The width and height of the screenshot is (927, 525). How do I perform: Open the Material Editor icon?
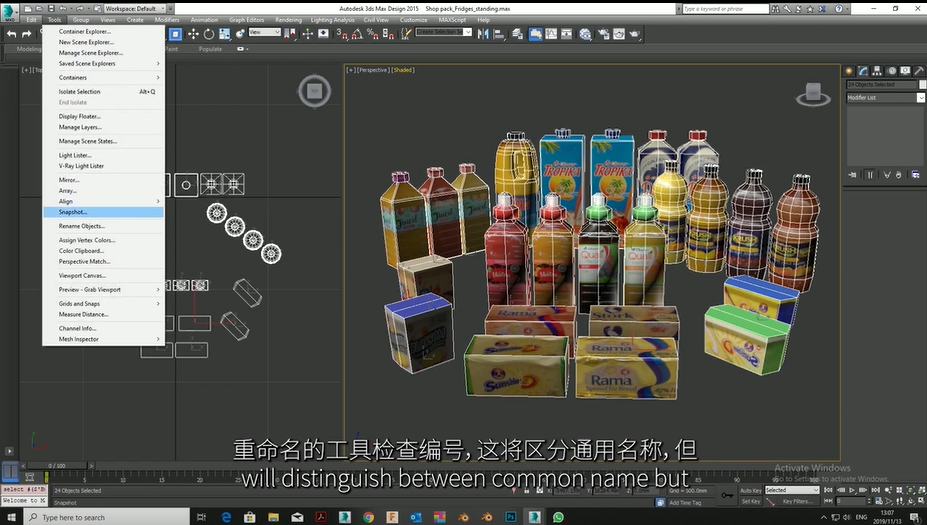(x=585, y=34)
